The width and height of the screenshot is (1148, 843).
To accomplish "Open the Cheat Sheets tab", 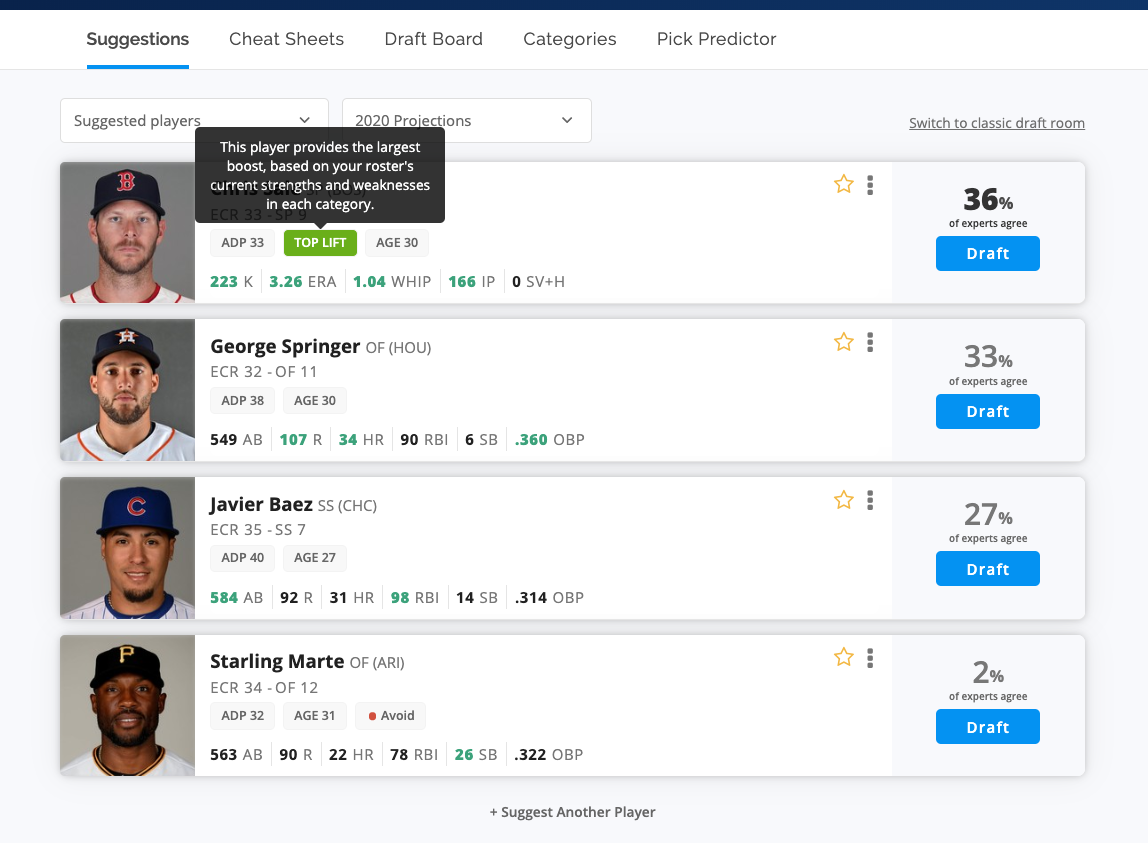I will click(x=286, y=39).
